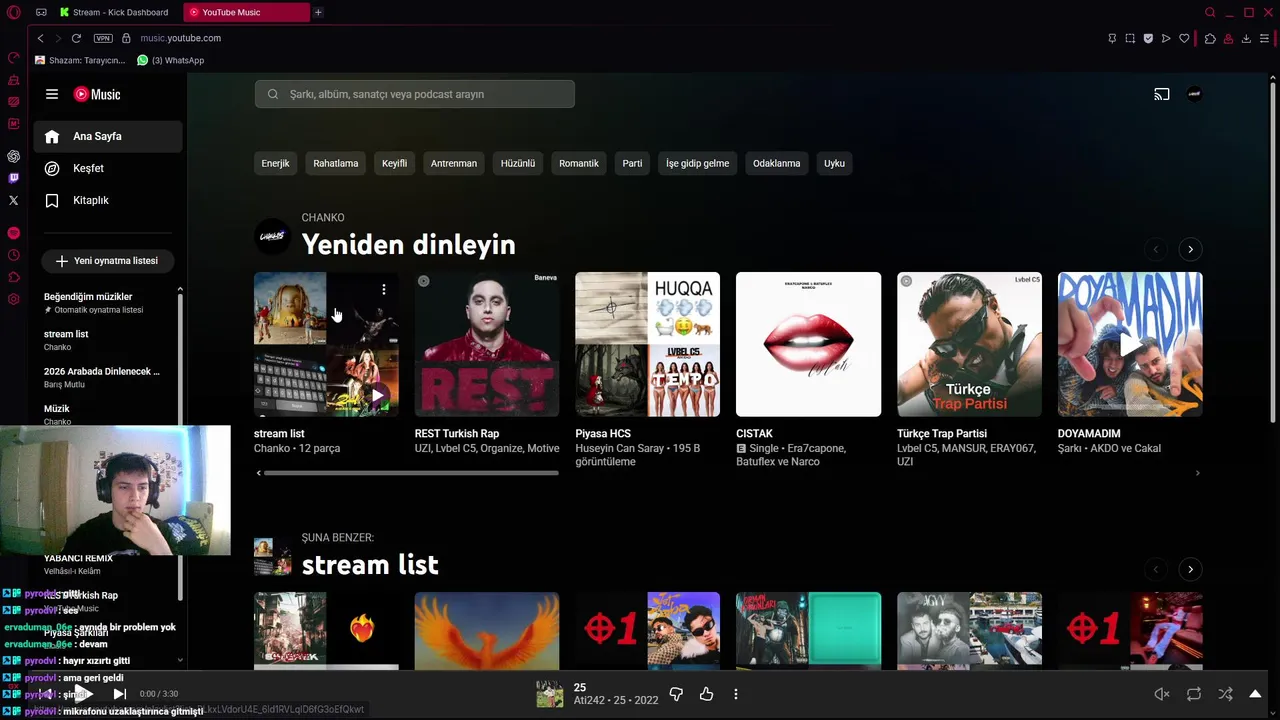Viewport: 1280px width, 720px height.
Task: Open Kitaplık in the sidebar
Action: pyautogui.click(x=108, y=200)
